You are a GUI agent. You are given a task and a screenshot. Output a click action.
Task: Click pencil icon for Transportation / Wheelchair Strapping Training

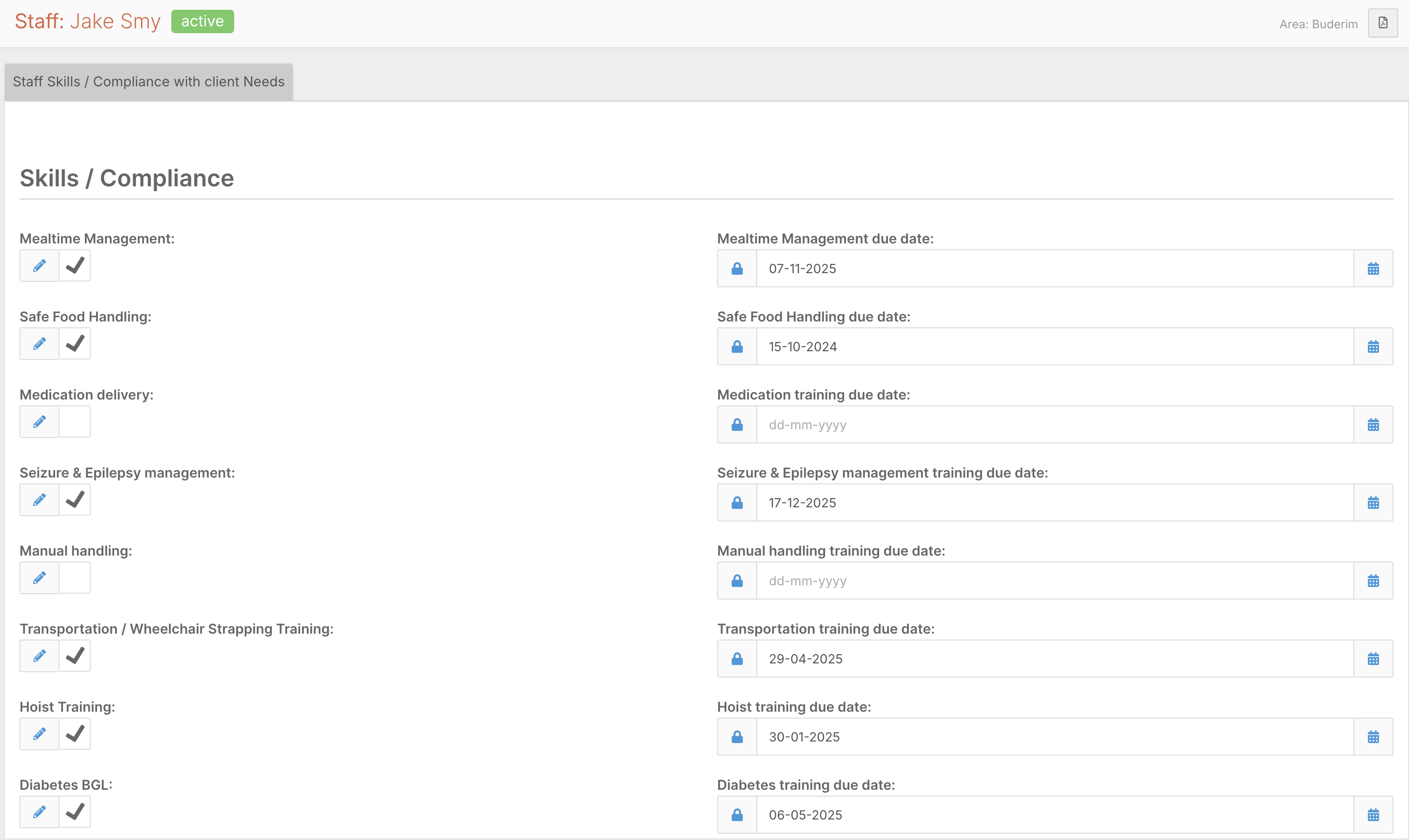39,656
